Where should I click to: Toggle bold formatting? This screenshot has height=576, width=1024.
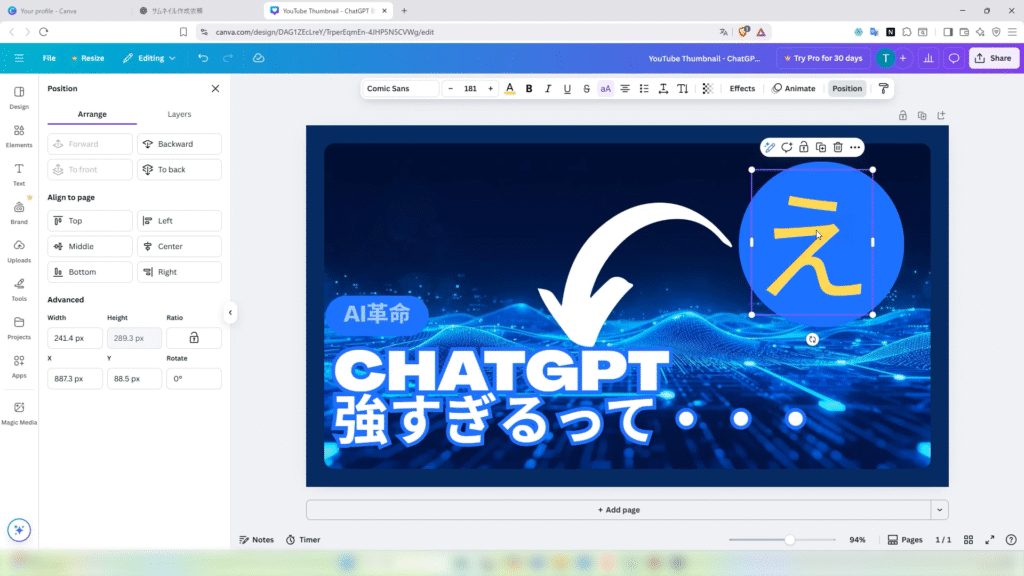click(529, 88)
